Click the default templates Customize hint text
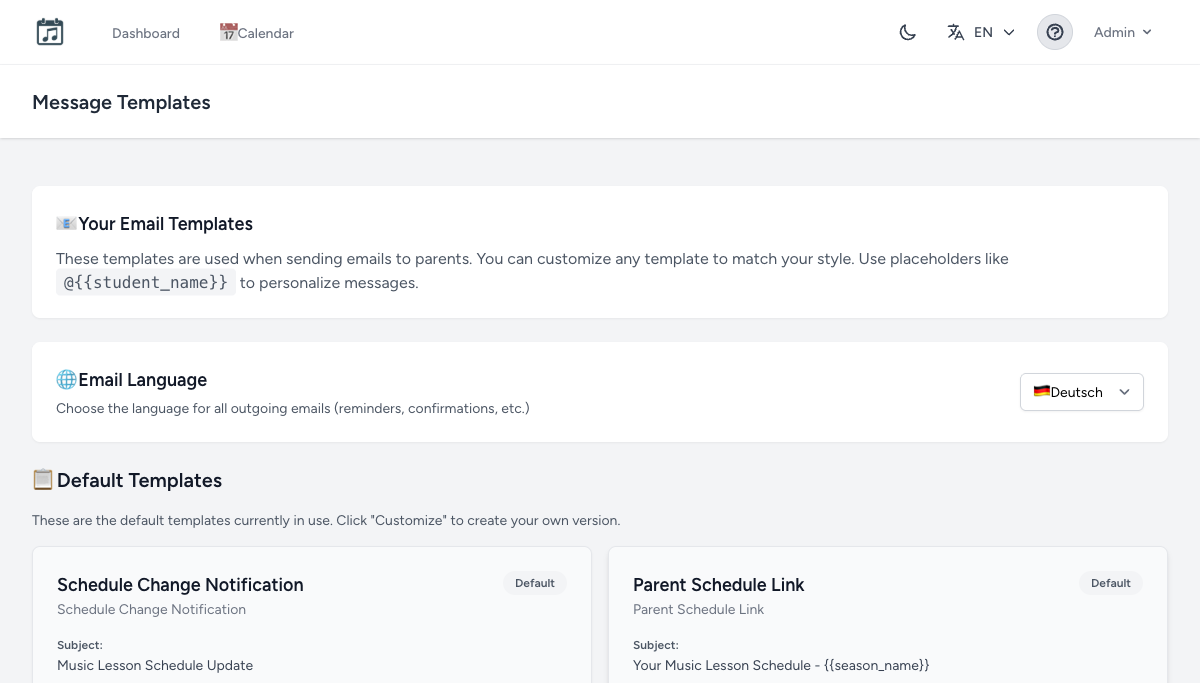This screenshot has width=1200, height=683. point(326,520)
